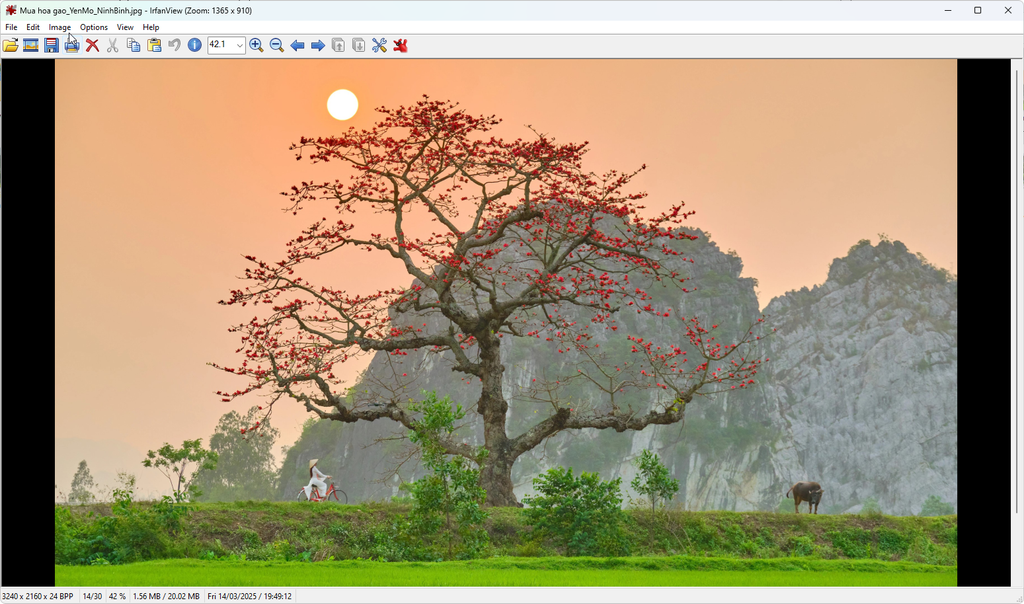
Task: Click the Cut scissors icon
Action: (x=113, y=45)
